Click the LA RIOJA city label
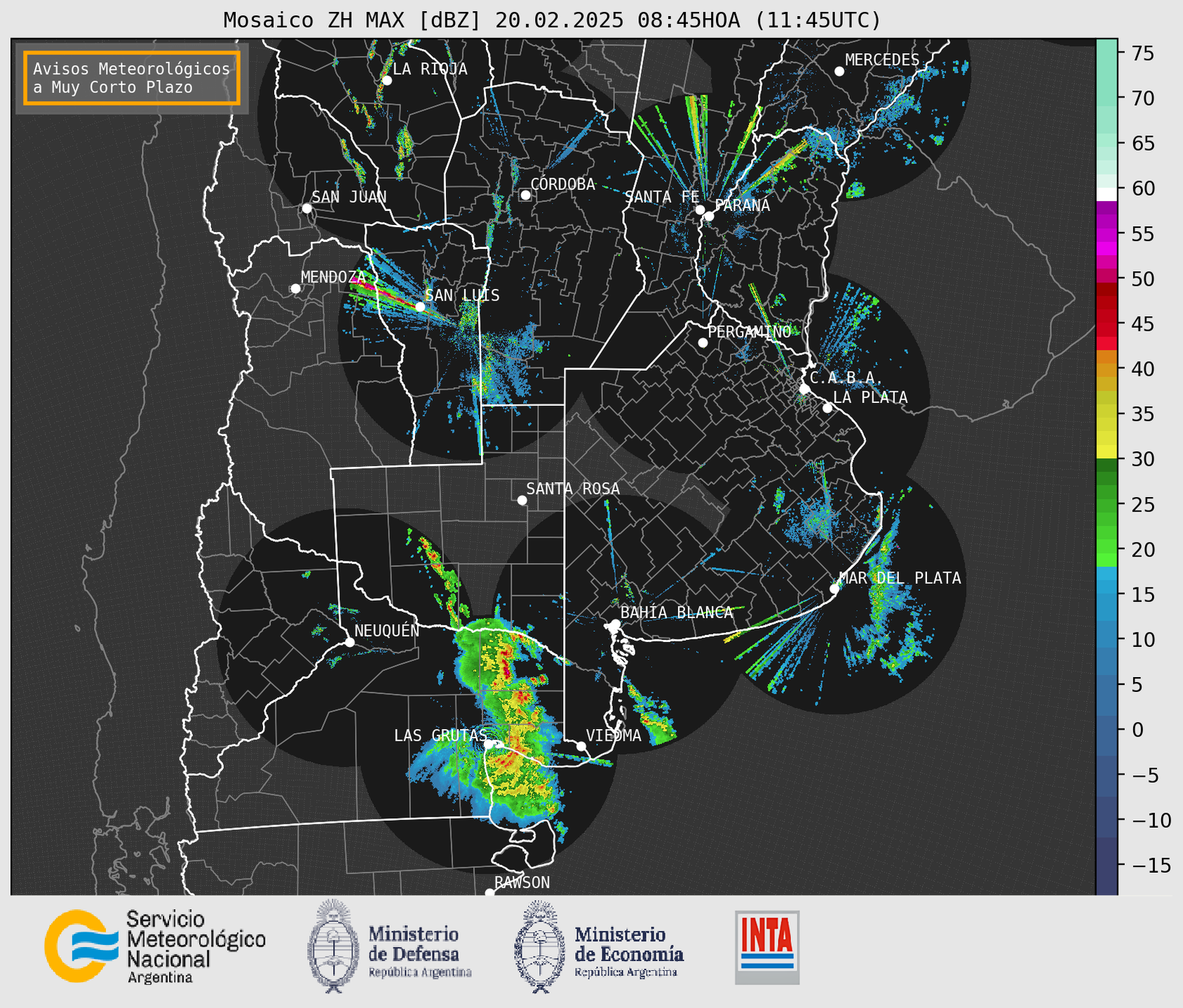Screen dimensions: 1183x1008 pyautogui.click(x=430, y=69)
